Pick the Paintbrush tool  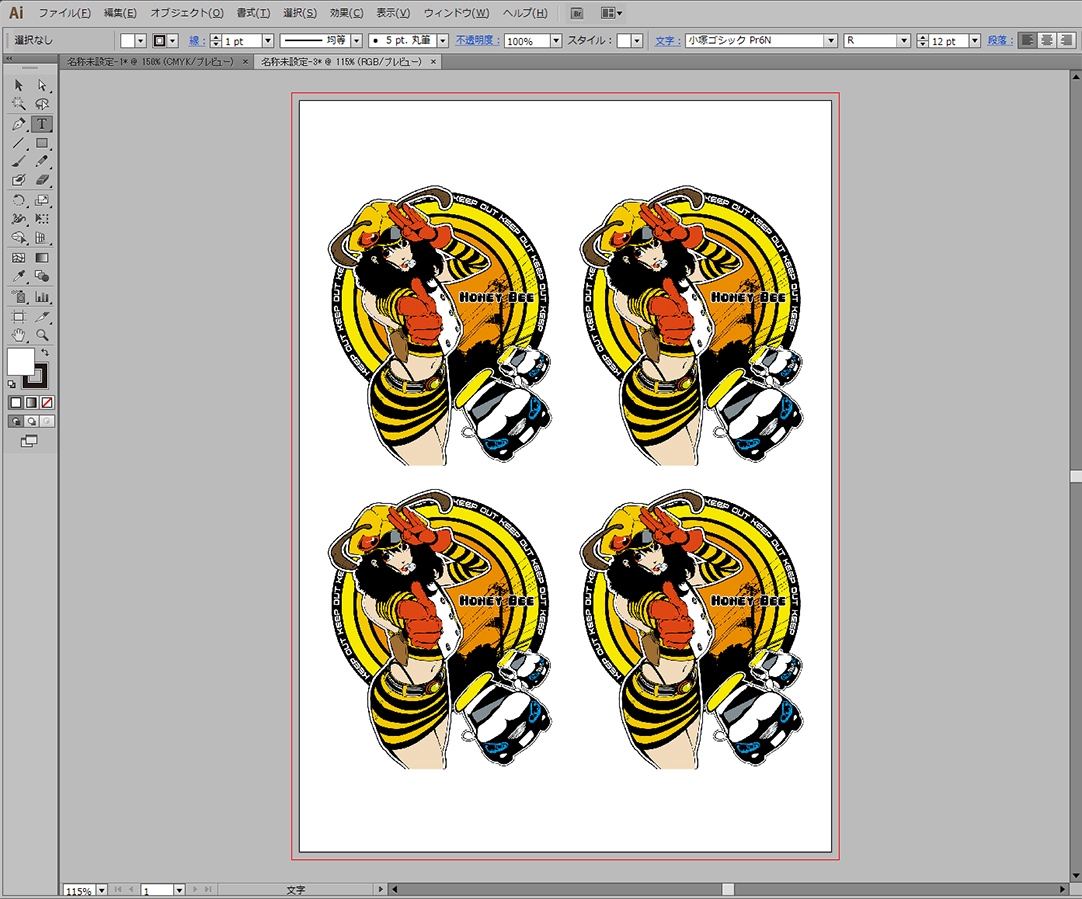click(19, 161)
